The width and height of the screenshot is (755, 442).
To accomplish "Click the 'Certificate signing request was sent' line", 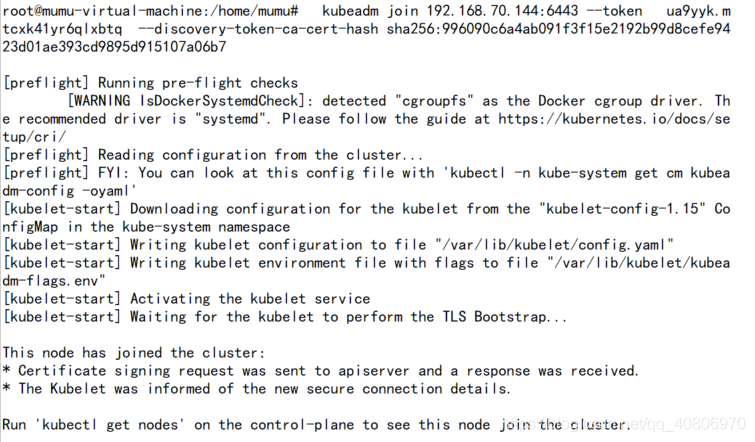I will click(x=321, y=371).
